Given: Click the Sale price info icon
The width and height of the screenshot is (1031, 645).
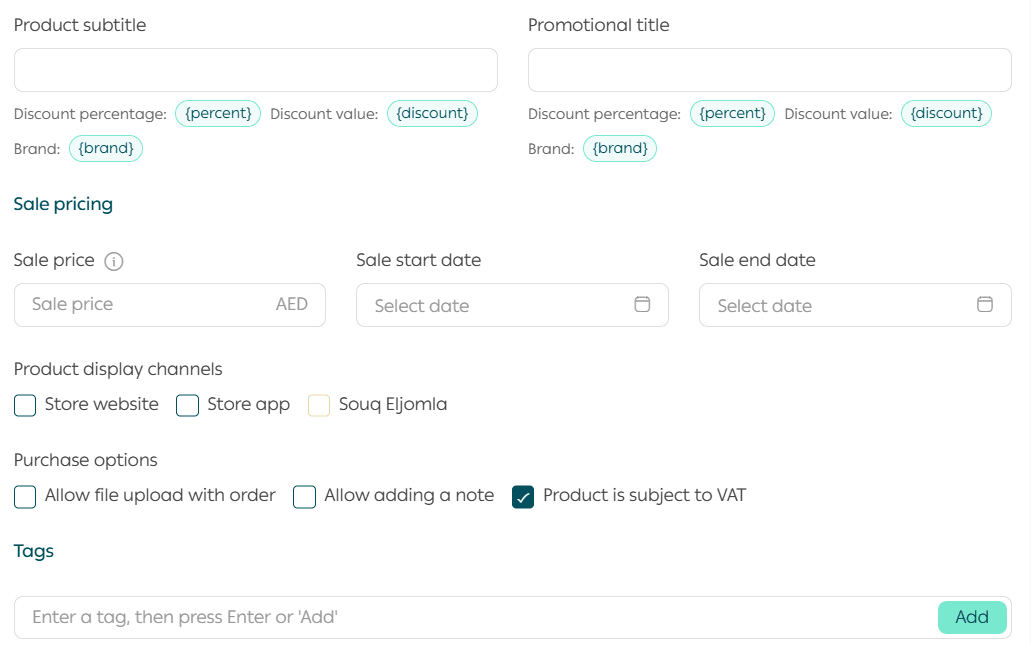Looking at the screenshot, I should [x=114, y=261].
